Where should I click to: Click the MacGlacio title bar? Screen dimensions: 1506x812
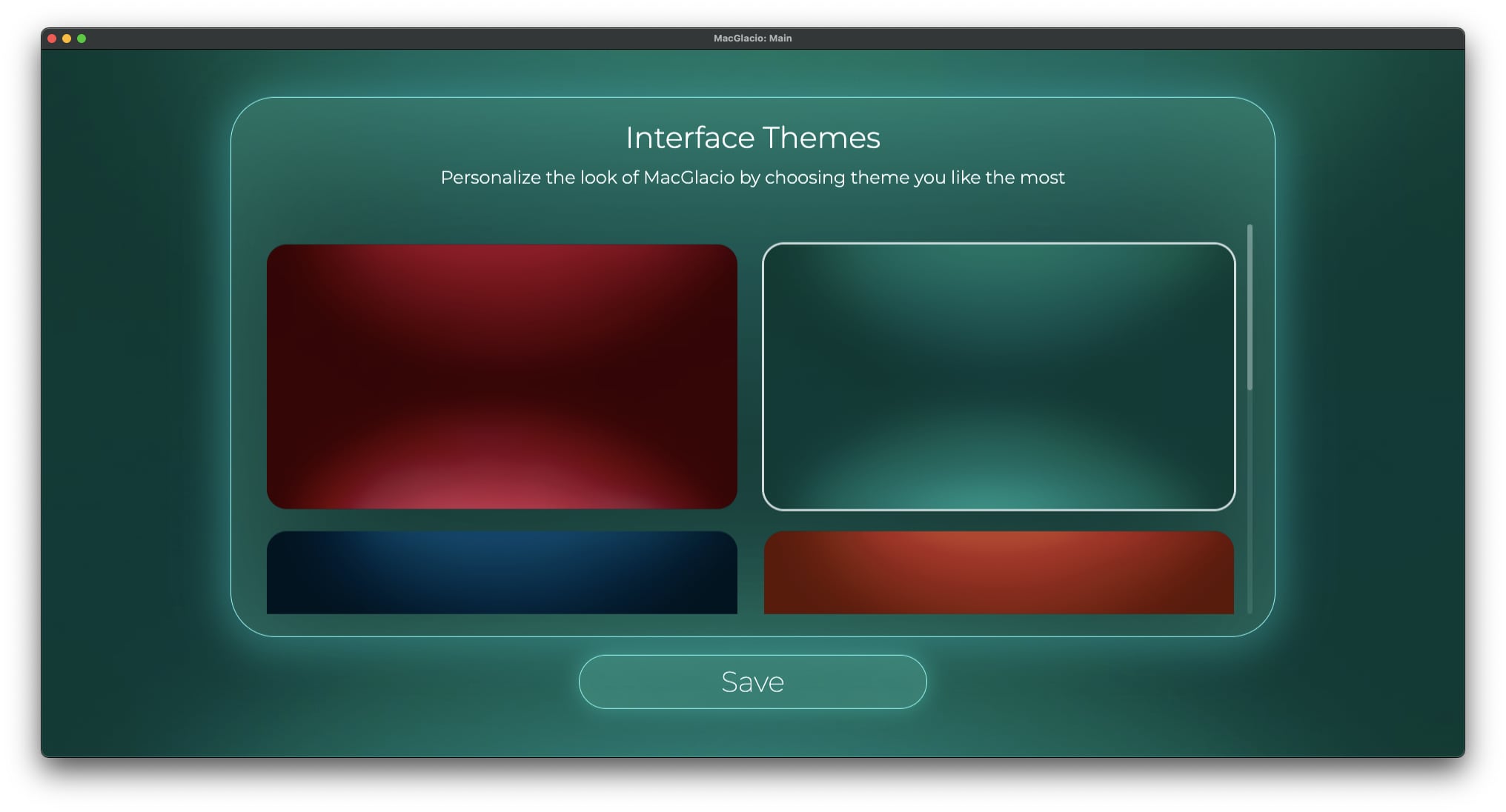coord(753,37)
